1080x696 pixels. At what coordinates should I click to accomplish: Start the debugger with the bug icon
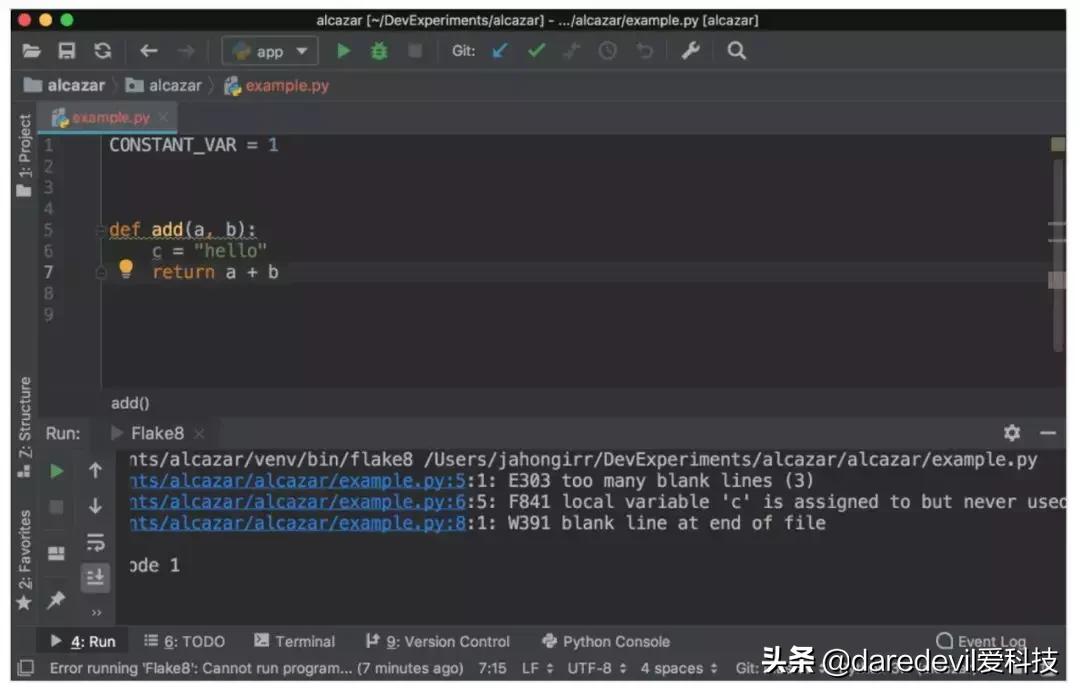[x=378, y=50]
